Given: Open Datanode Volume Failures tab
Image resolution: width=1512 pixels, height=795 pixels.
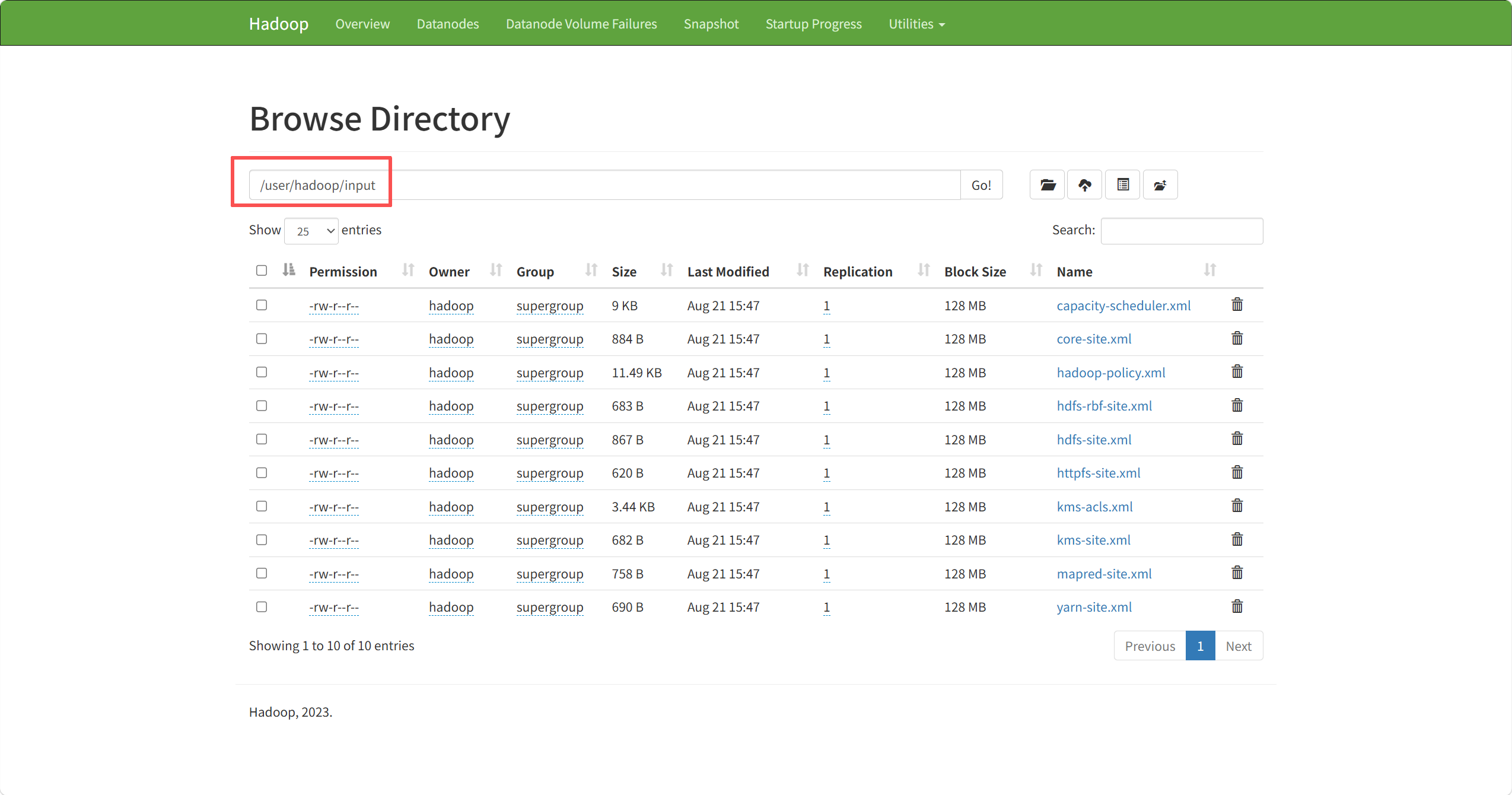Looking at the screenshot, I should (581, 24).
